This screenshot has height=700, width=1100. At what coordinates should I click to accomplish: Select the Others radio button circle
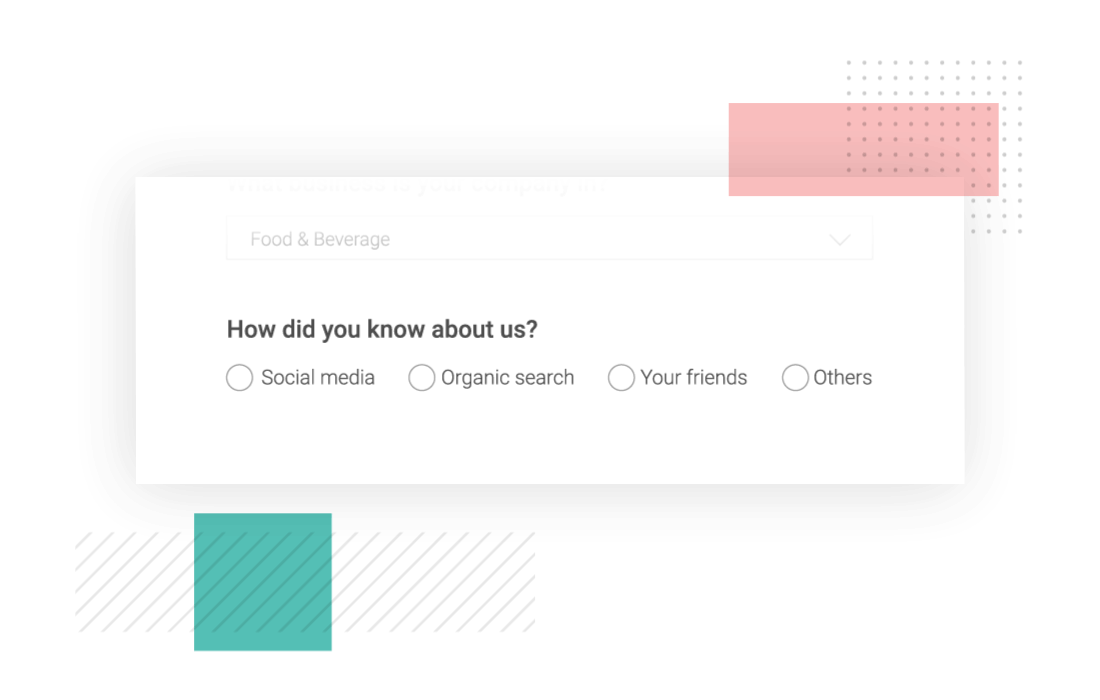pos(795,377)
